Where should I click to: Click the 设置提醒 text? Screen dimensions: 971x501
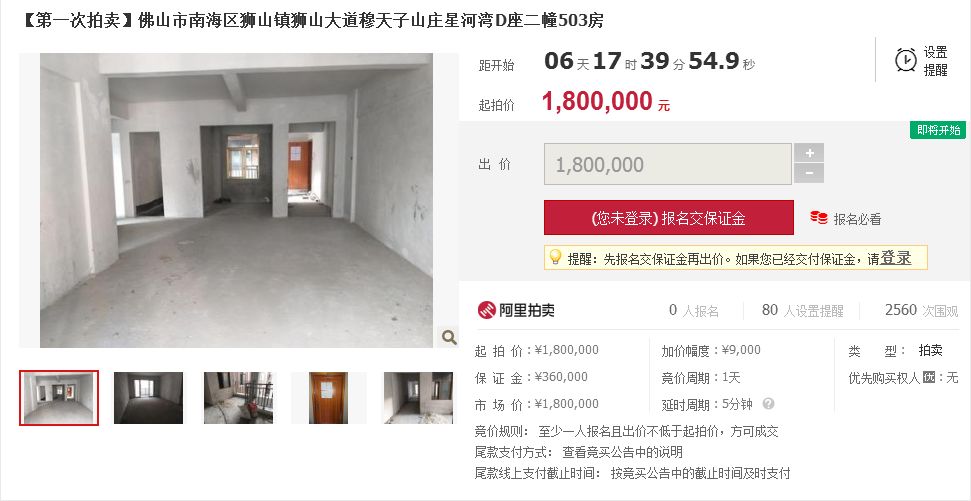[936, 61]
